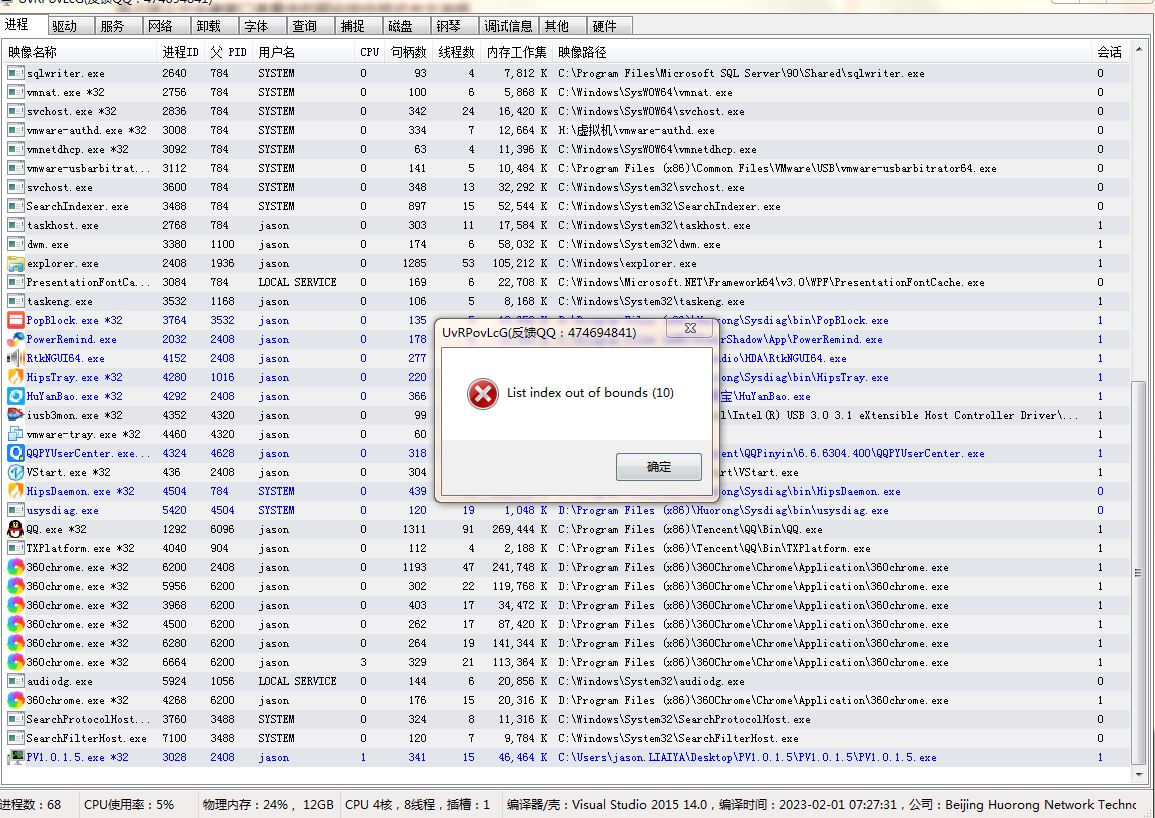Click the dwm.exe process icon
This screenshot has width=1155, height=818.
point(15,244)
